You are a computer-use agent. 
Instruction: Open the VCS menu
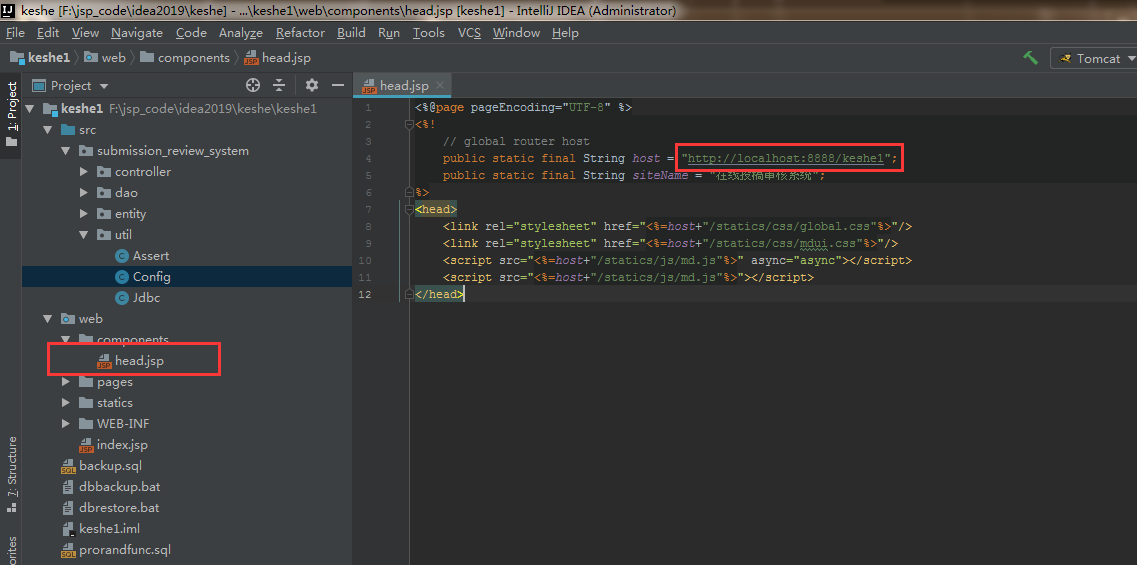[x=469, y=33]
